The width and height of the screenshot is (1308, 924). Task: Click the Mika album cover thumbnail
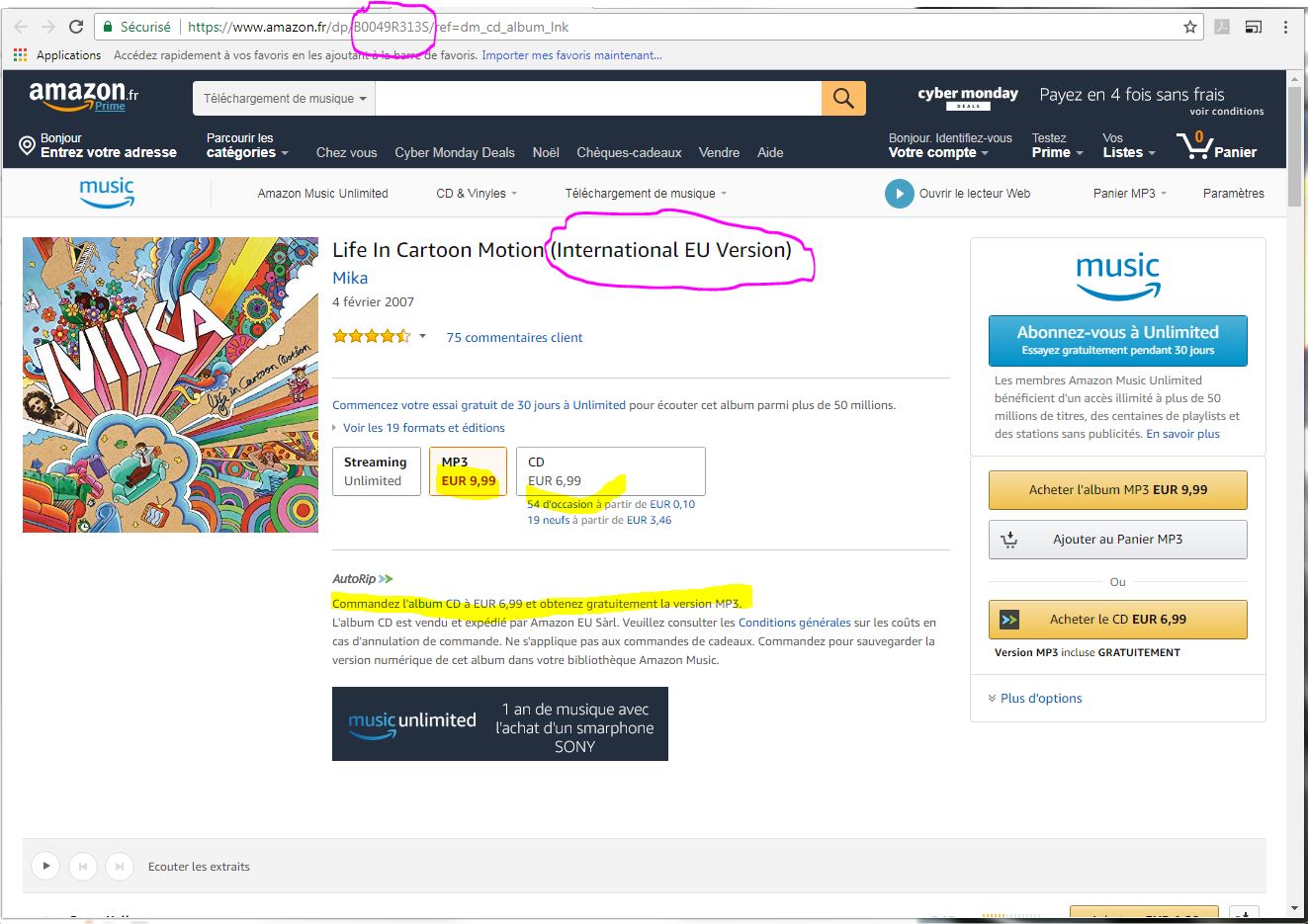[x=171, y=384]
